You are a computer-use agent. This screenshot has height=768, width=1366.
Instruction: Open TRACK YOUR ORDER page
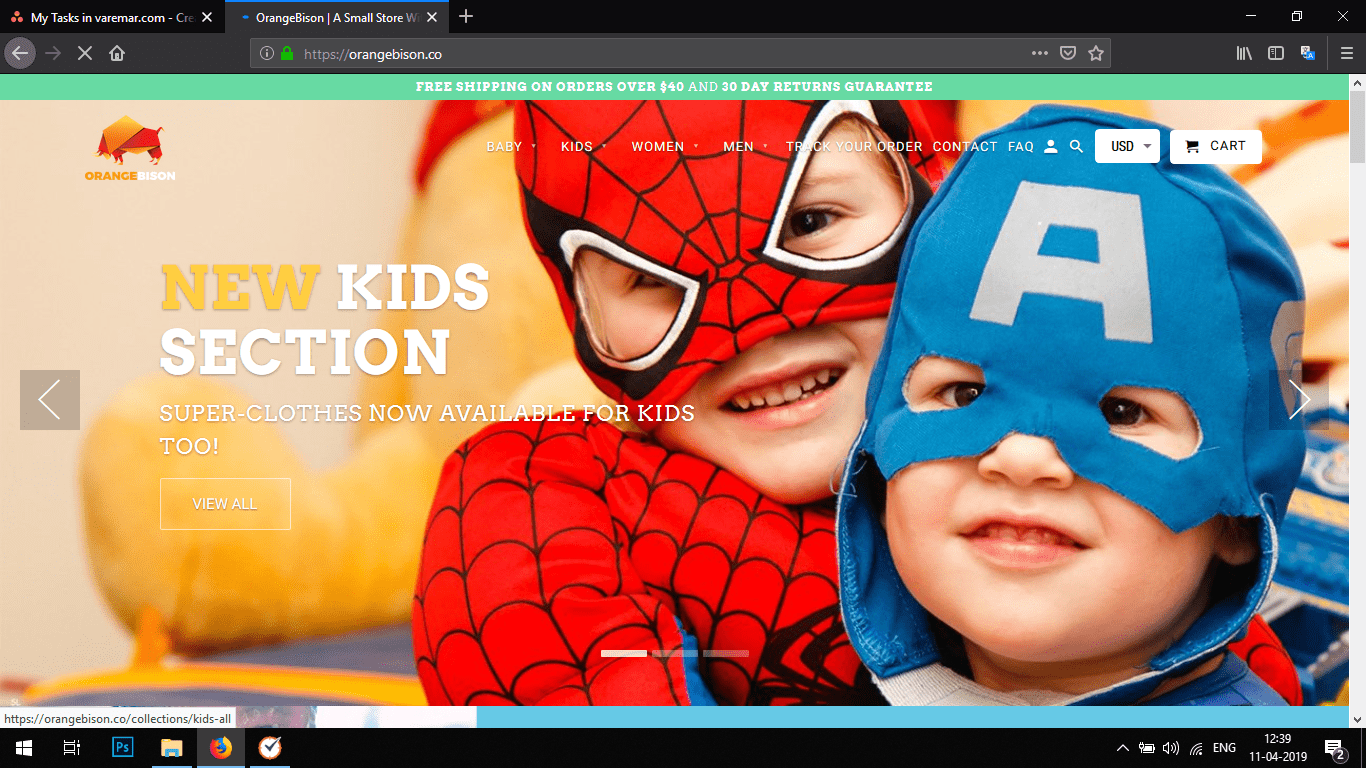(854, 147)
